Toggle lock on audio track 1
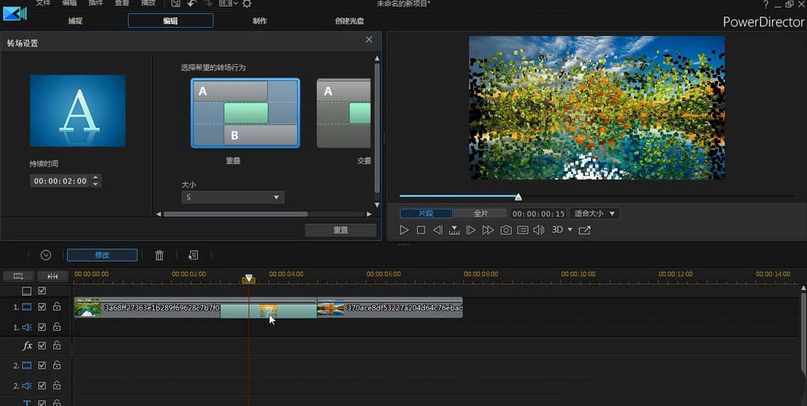The height and width of the screenshot is (406, 807). tap(57, 326)
